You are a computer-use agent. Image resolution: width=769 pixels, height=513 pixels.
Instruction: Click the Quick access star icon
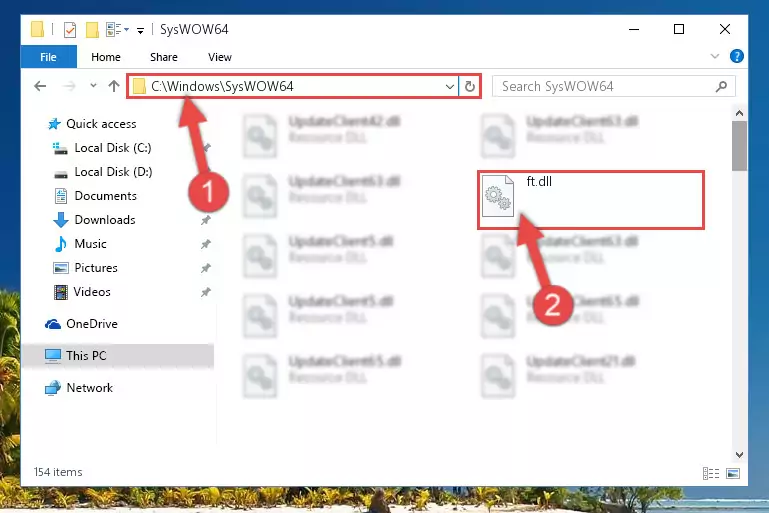click(54, 124)
